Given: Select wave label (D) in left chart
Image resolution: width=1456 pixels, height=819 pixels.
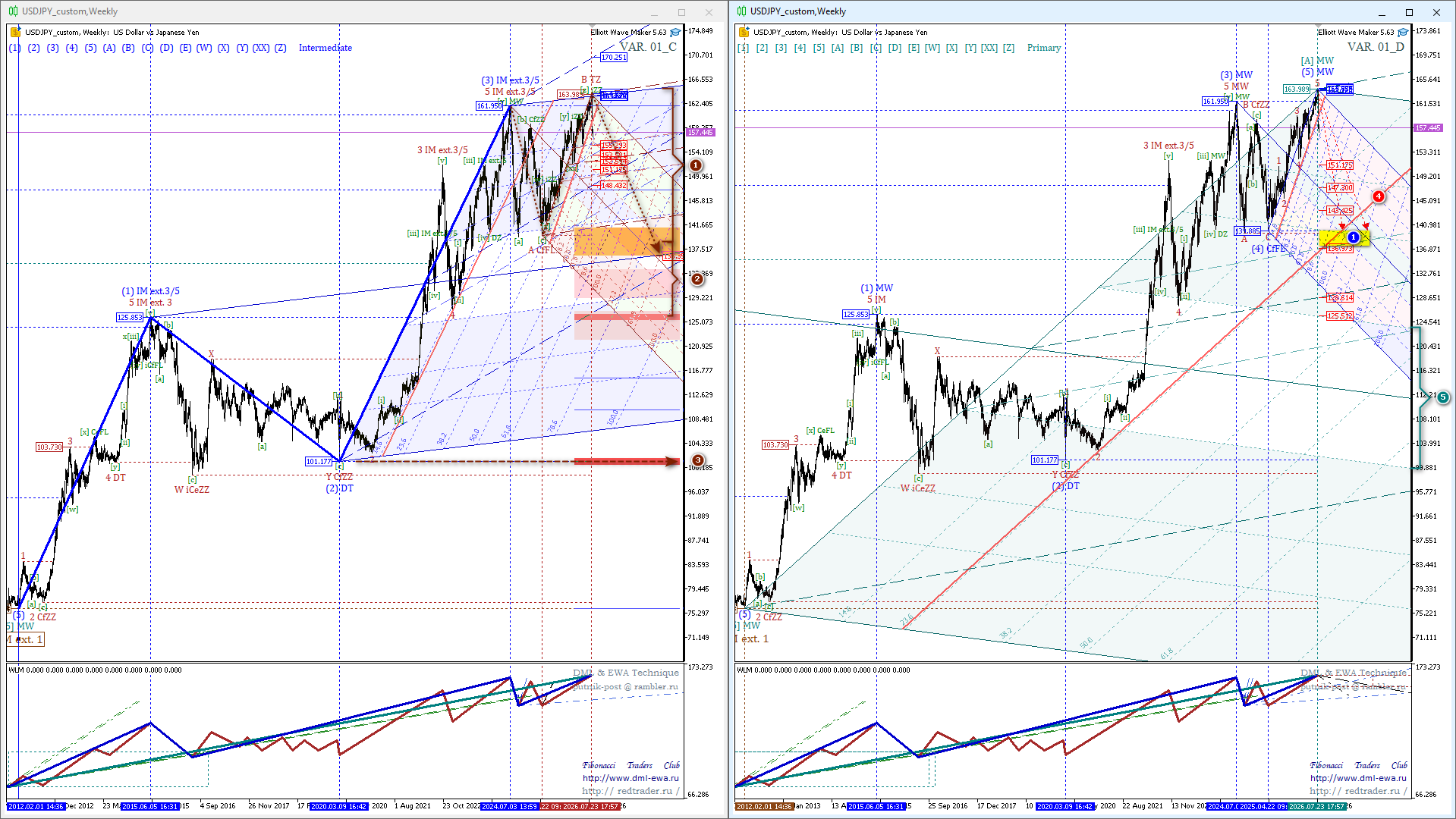Looking at the screenshot, I should 166,48.
